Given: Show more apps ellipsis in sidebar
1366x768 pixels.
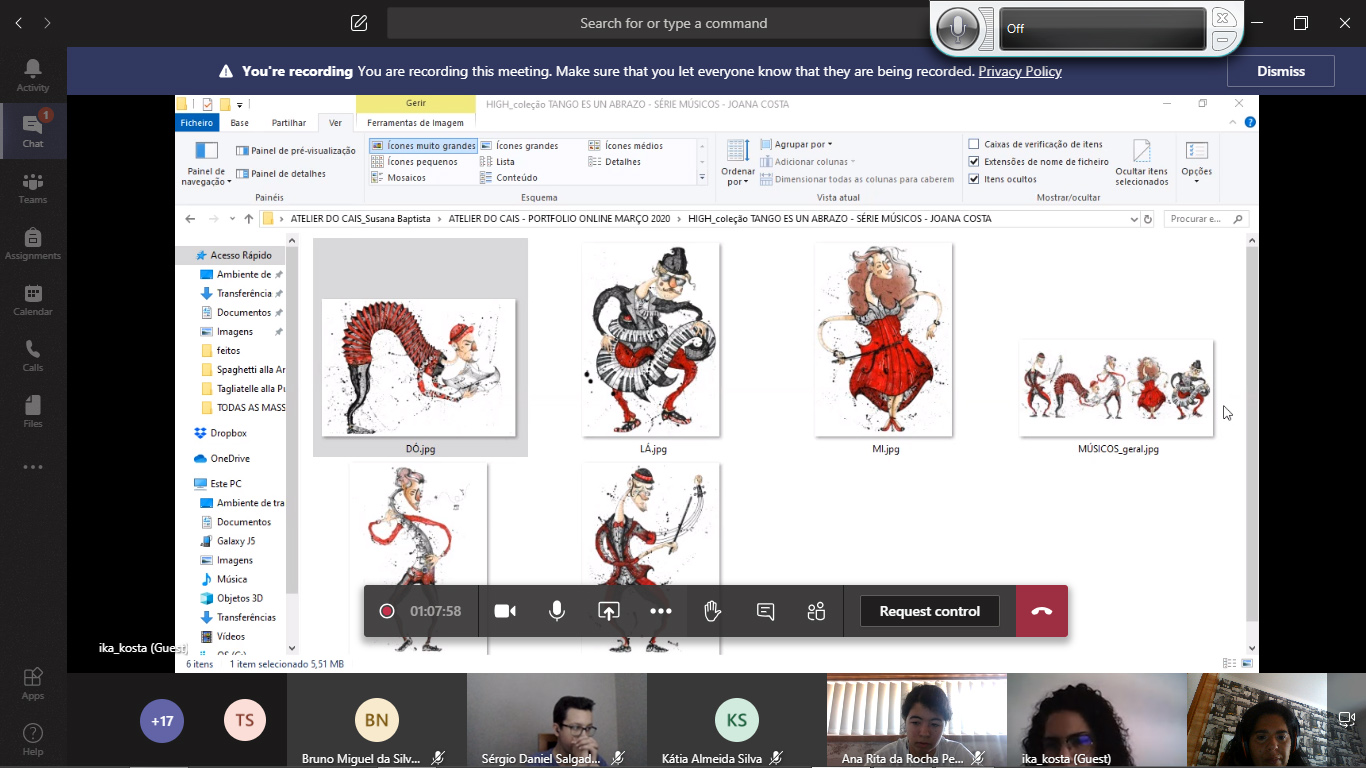Looking at the screenshot, I should pos(33,467).
